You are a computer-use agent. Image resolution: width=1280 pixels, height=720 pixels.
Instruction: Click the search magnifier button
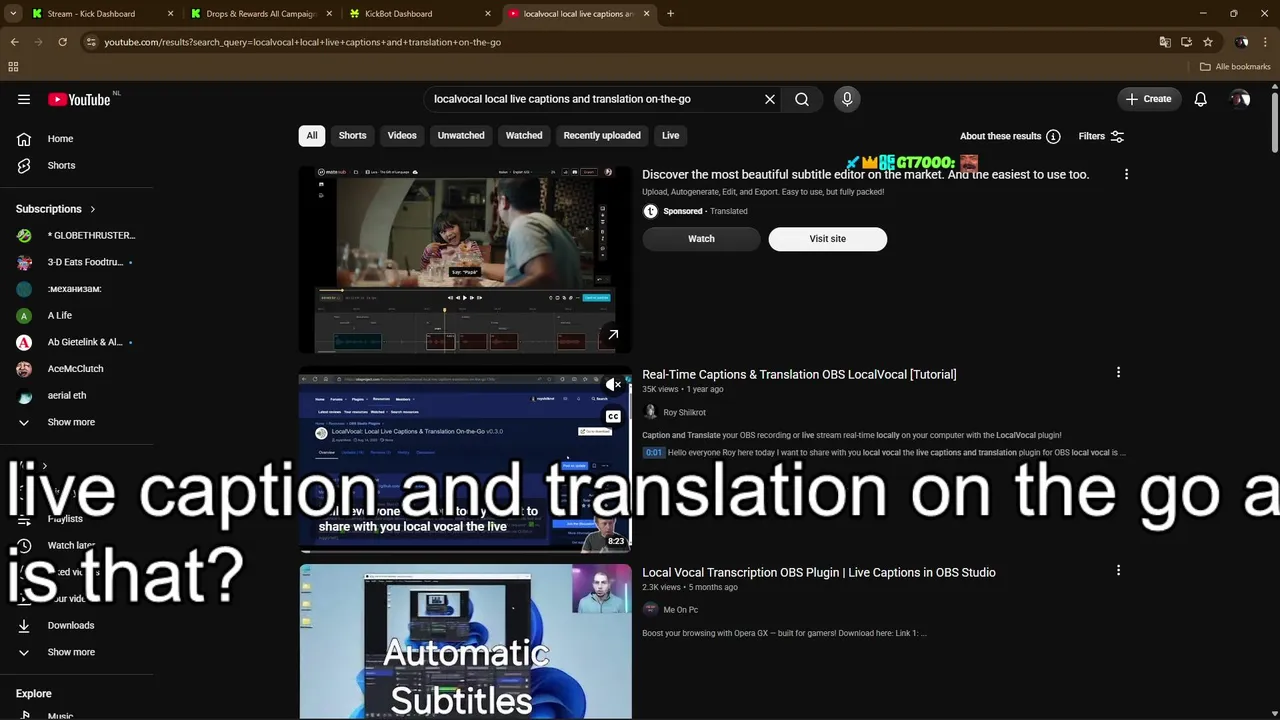[x=802, y=99]
